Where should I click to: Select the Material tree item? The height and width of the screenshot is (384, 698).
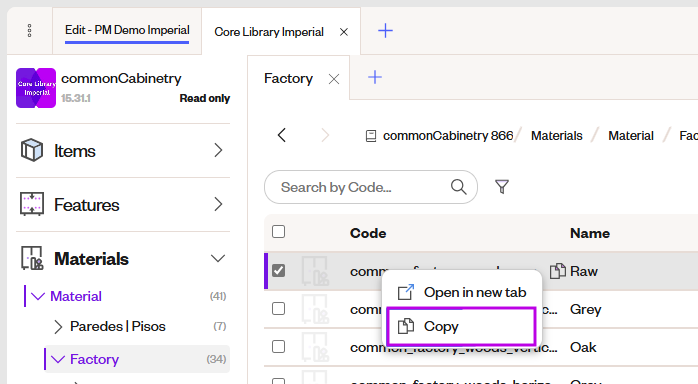tap(76, 296)
